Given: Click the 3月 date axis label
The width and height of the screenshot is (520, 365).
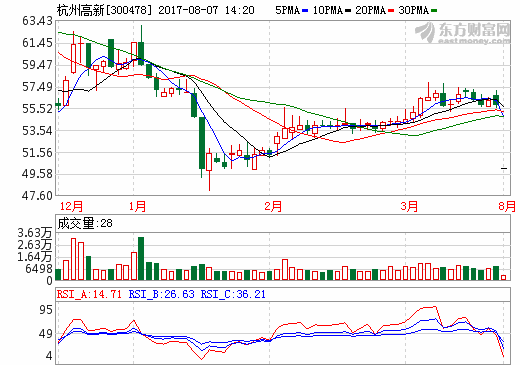Looking at the screenshot, I should 409,206.
